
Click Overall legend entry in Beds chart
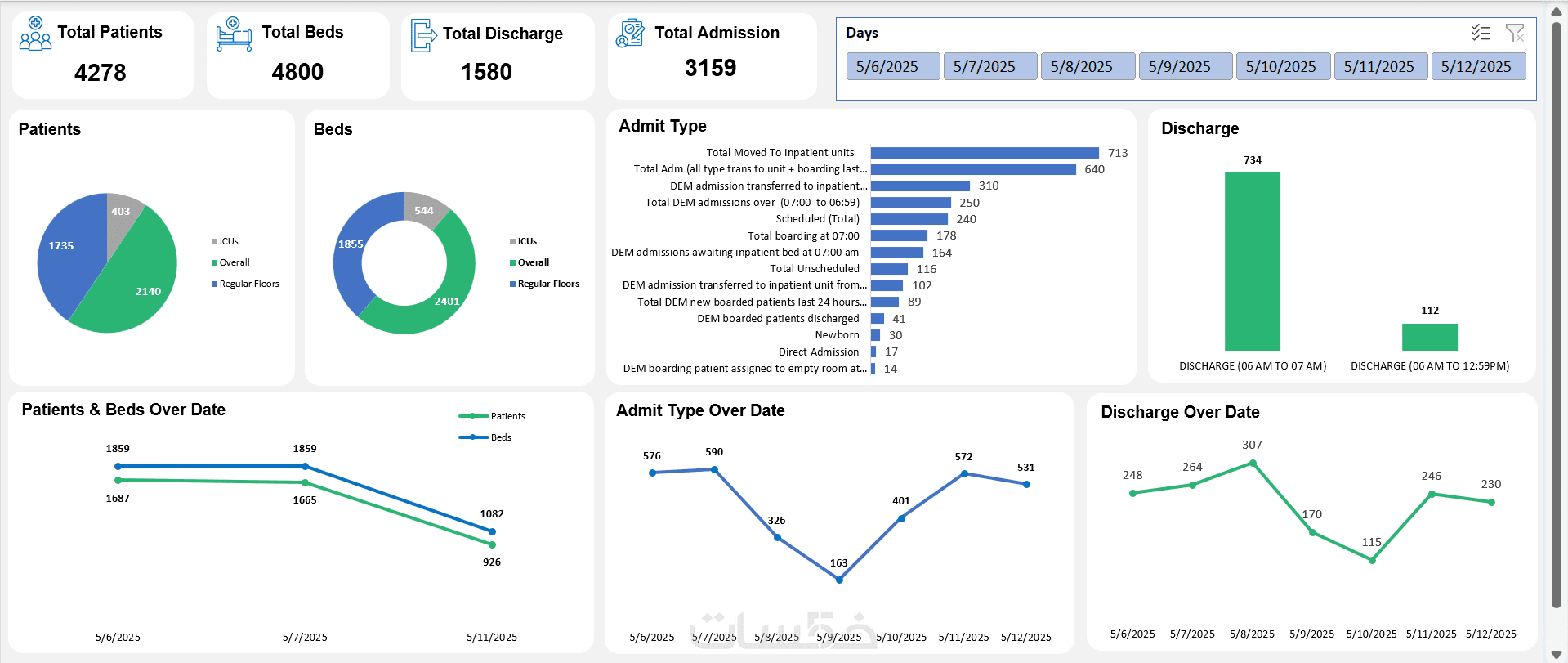tap(529, 262)
